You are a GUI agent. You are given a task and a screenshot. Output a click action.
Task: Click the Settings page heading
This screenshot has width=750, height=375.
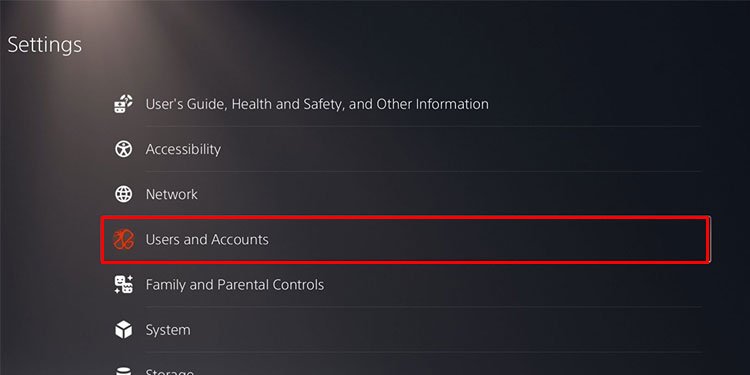pyautogui.click(x=44, y=44)
